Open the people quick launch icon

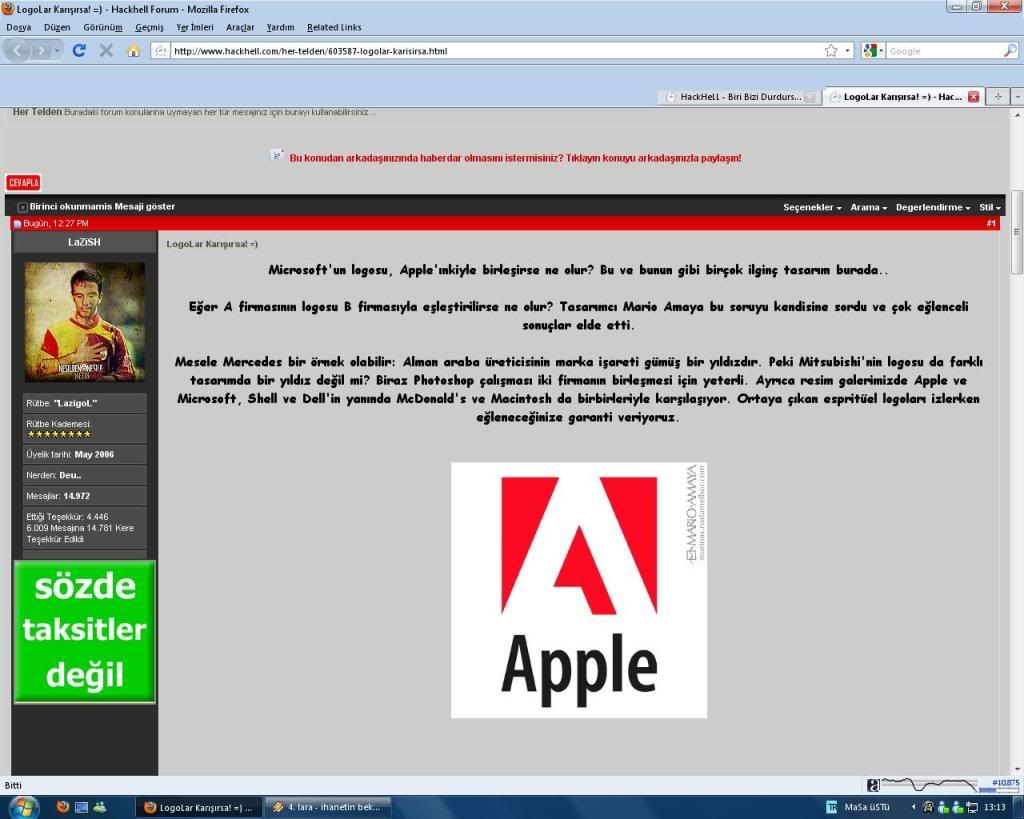pyautogui.click(x=100, y=807)
